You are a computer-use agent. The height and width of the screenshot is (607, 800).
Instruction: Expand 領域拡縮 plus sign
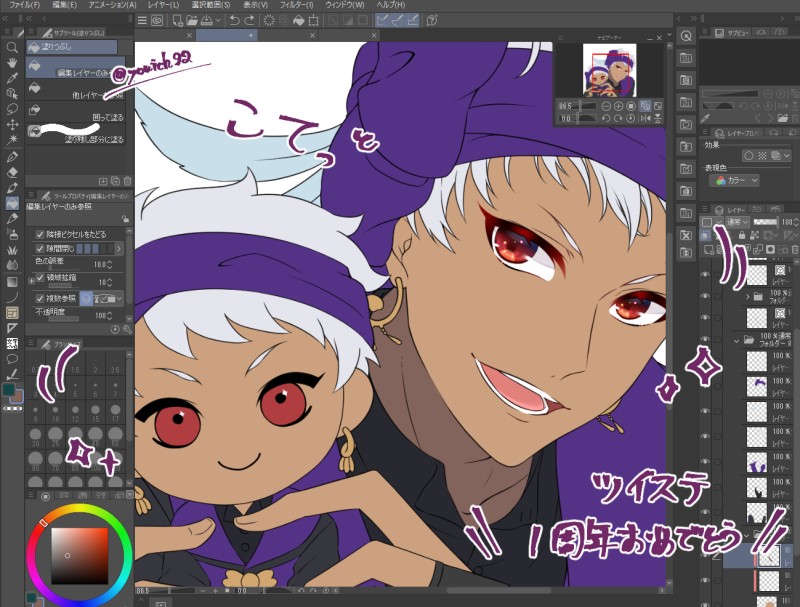click(32, 280)
